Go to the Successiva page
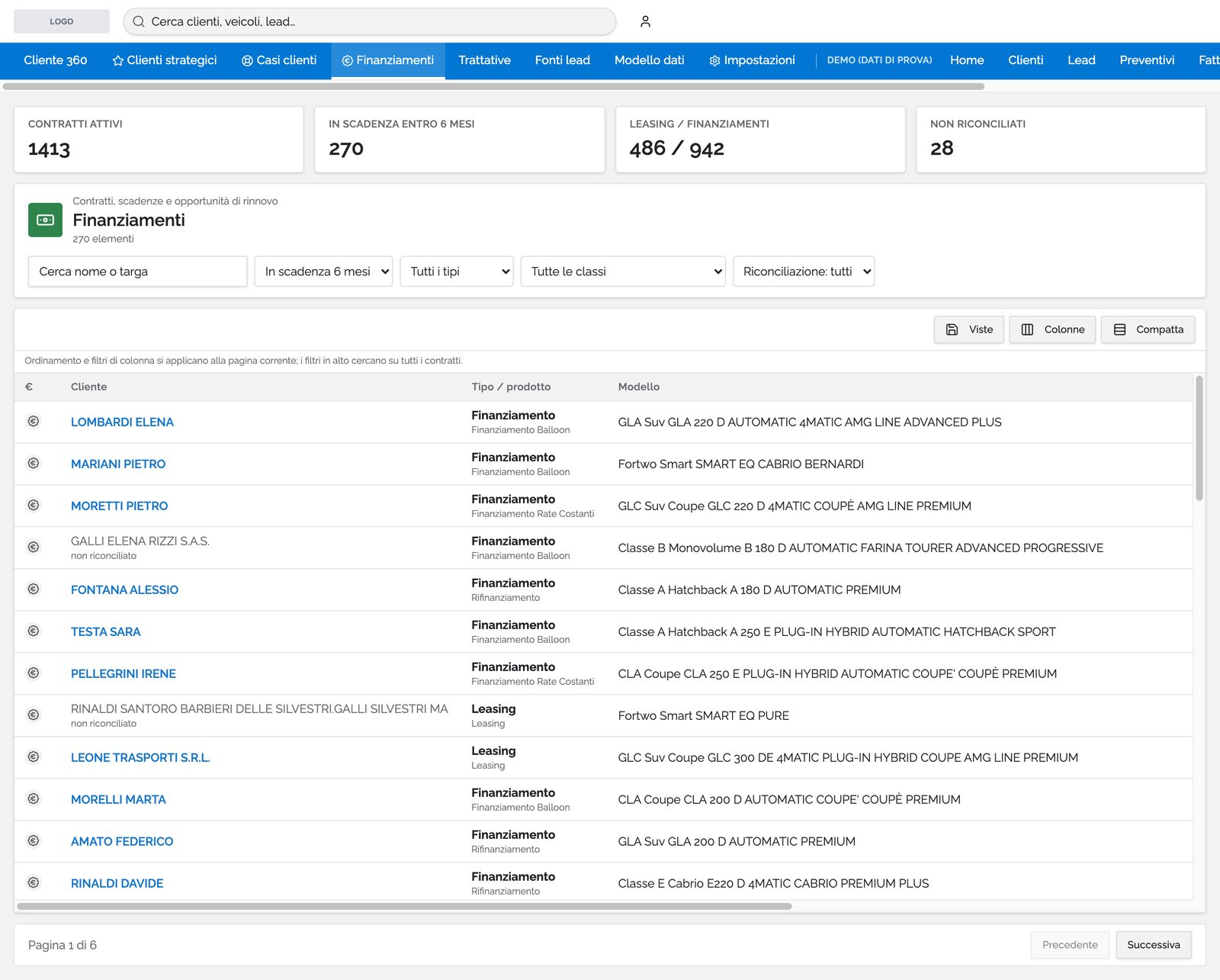Viewport: 1220px width, 980px height. pyautogui.click(x=1154, y=945)
